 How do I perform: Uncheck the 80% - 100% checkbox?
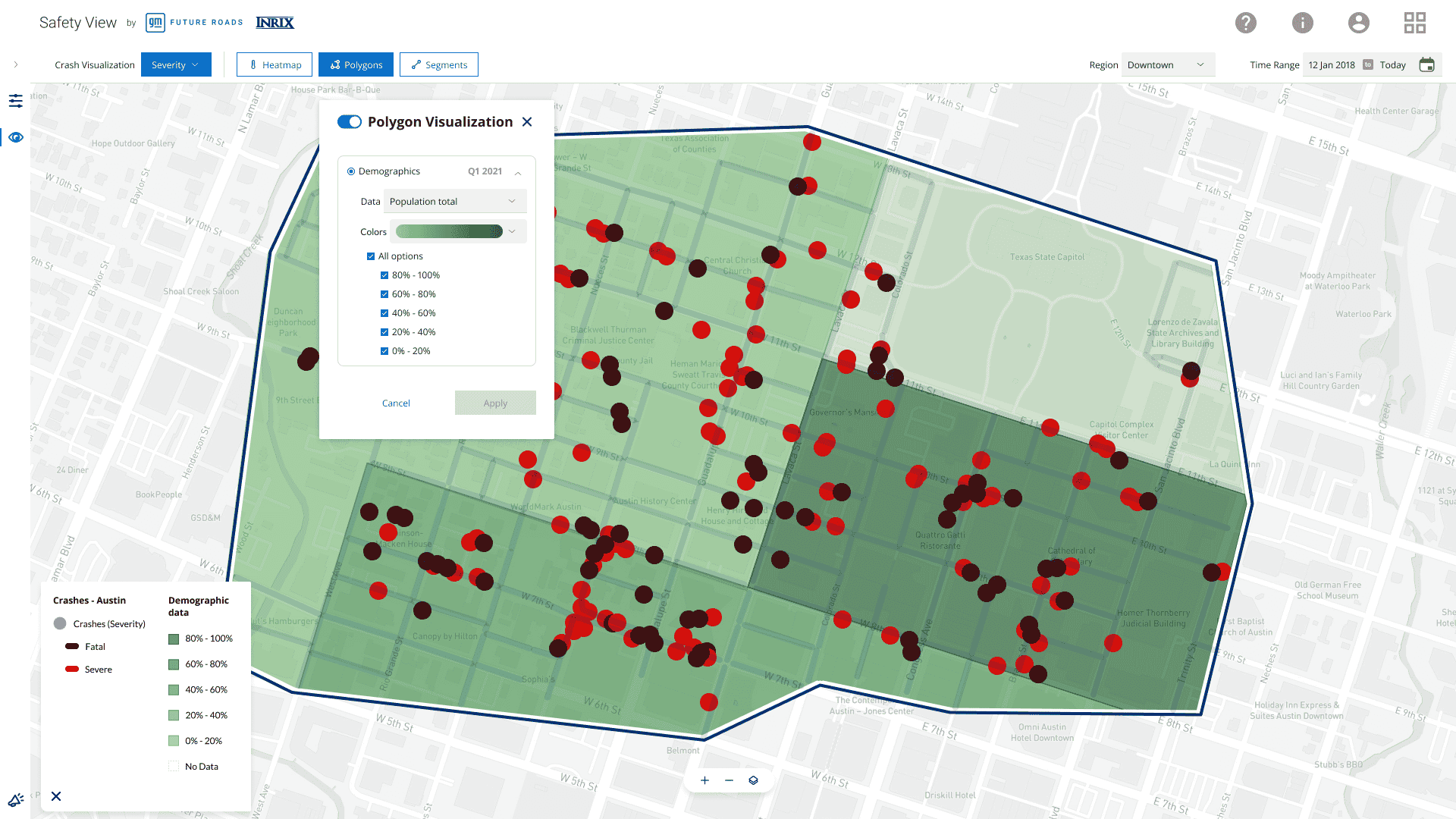[384, 275]
